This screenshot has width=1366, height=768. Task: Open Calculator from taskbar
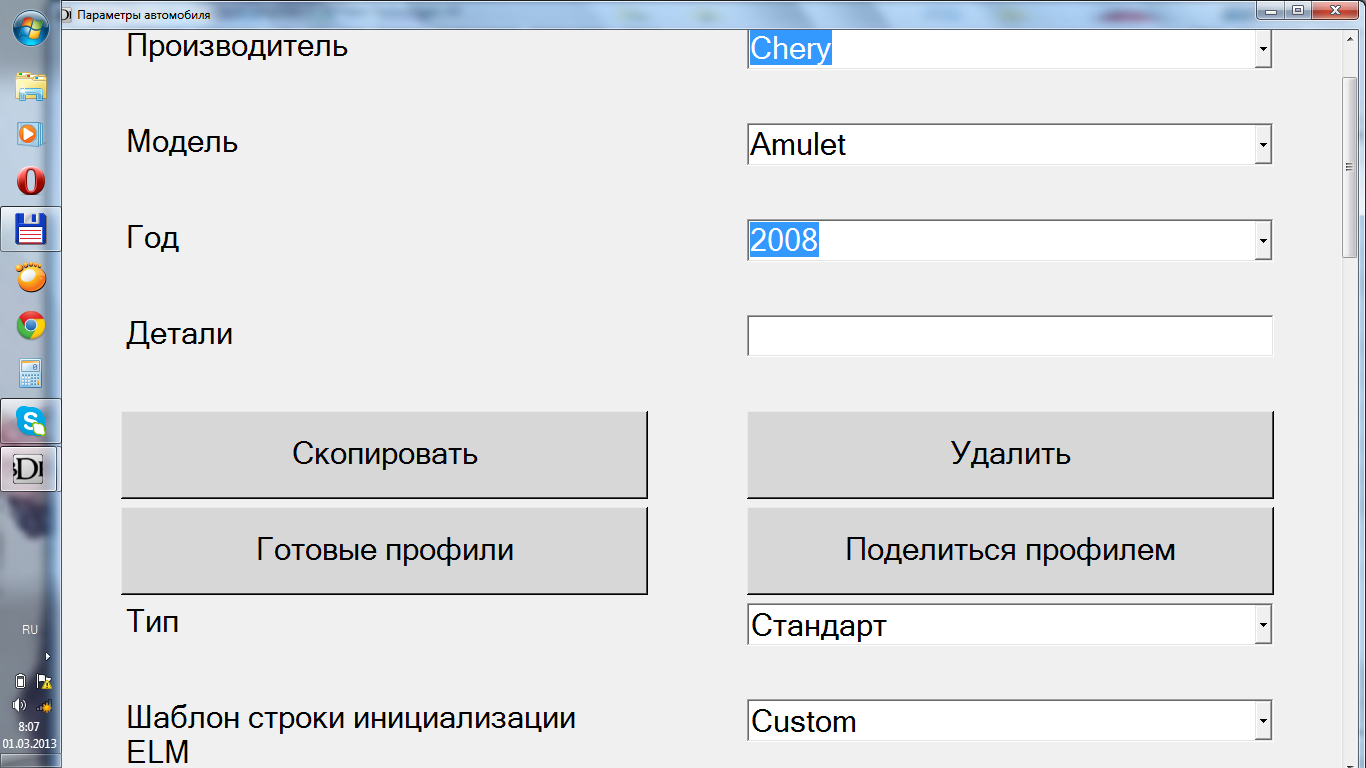pyautogui.click(x=31, y=374)
